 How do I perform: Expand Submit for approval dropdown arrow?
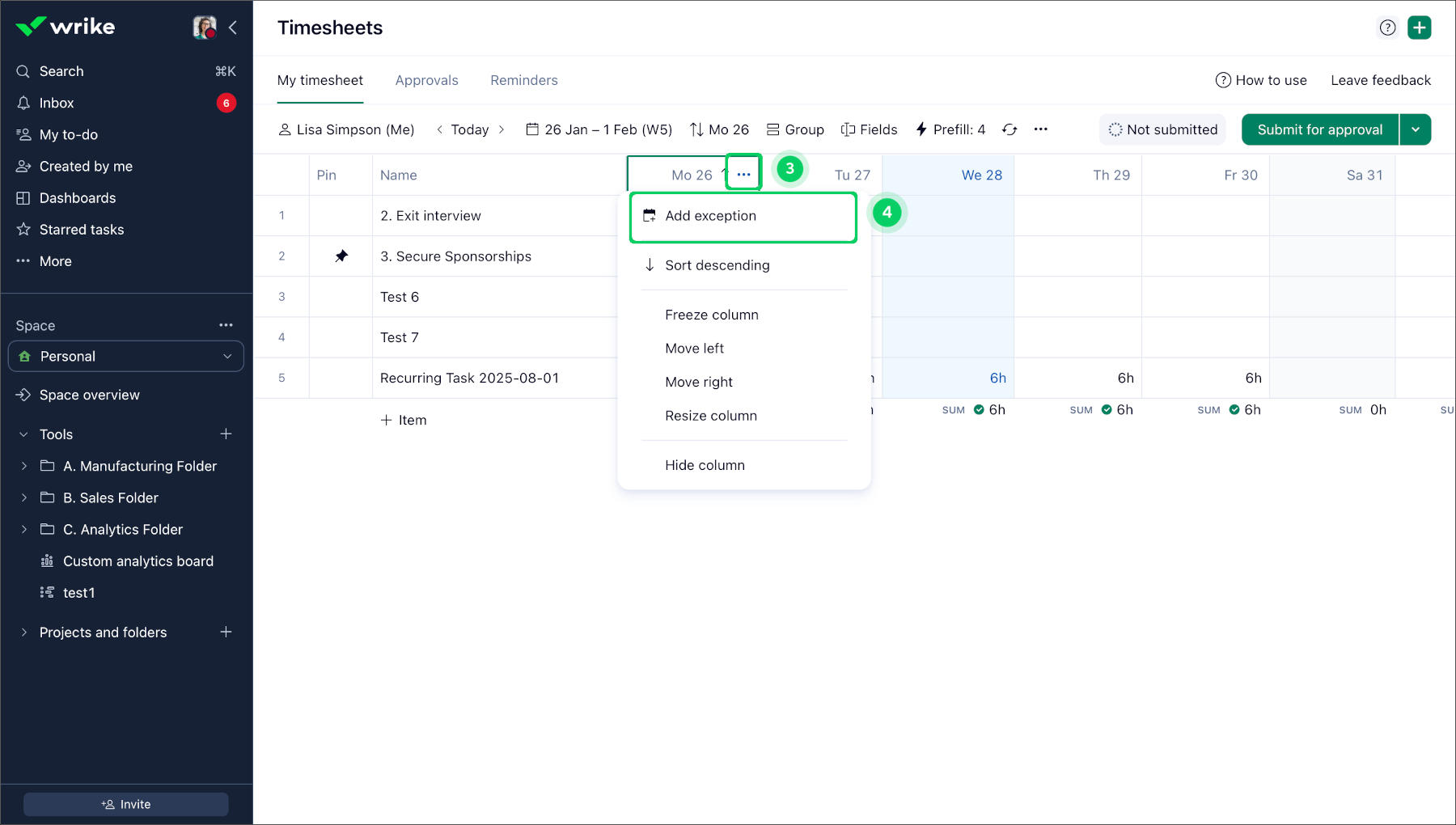pyautogui.click(x=1416, y=129)
